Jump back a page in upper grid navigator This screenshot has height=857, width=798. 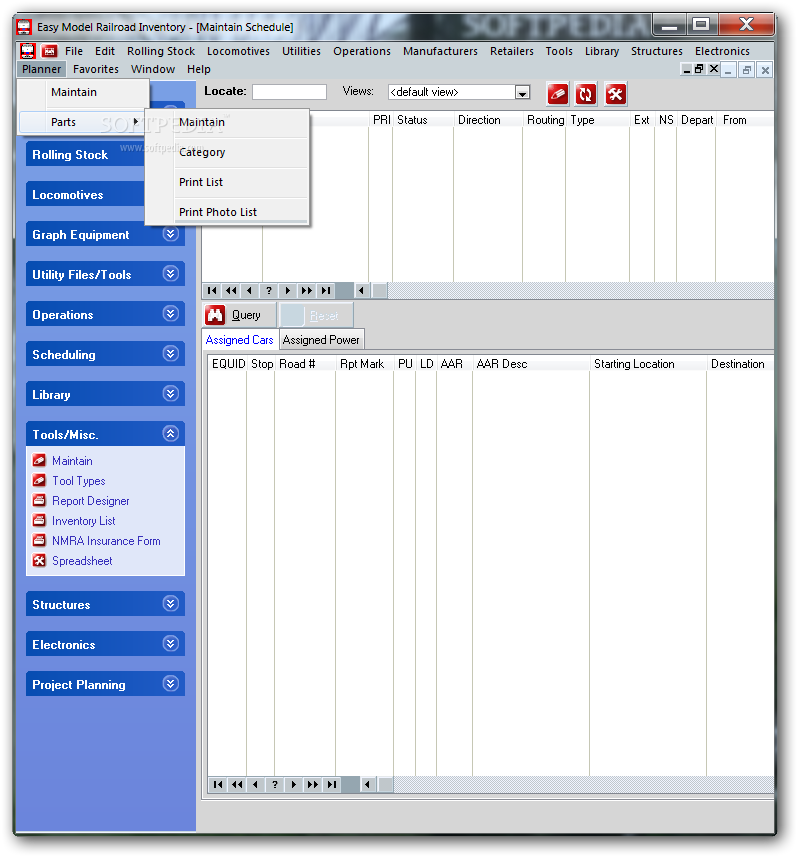231,291
